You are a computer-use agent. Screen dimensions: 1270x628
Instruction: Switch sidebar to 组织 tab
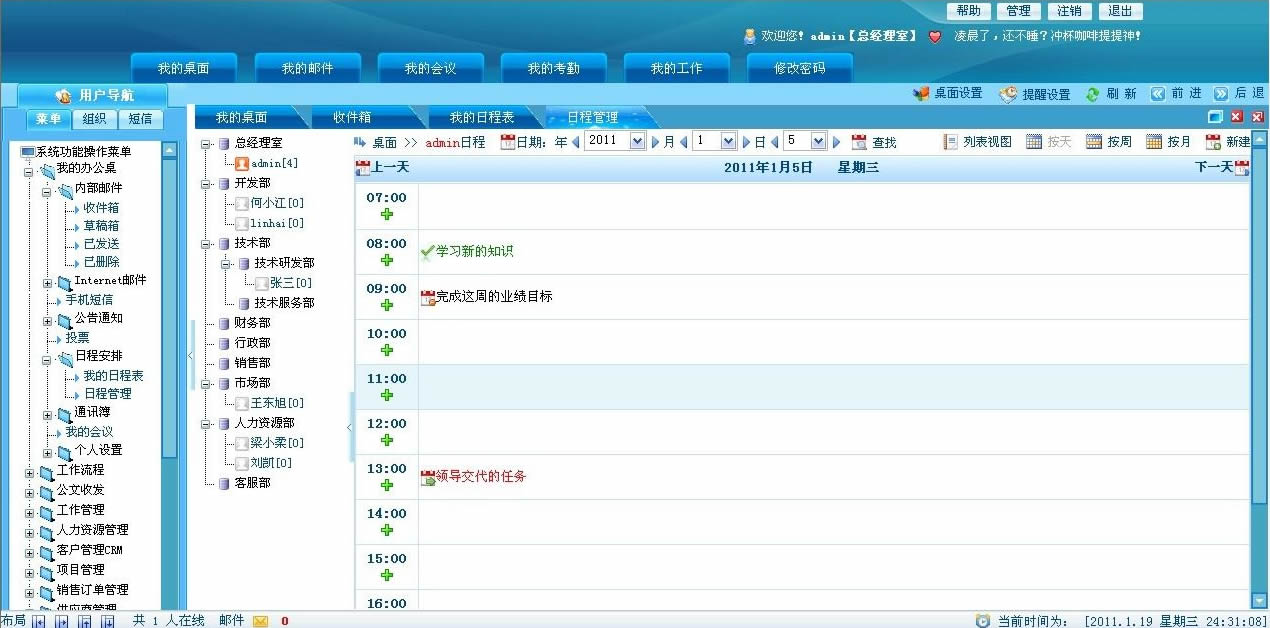coord(95,119)
